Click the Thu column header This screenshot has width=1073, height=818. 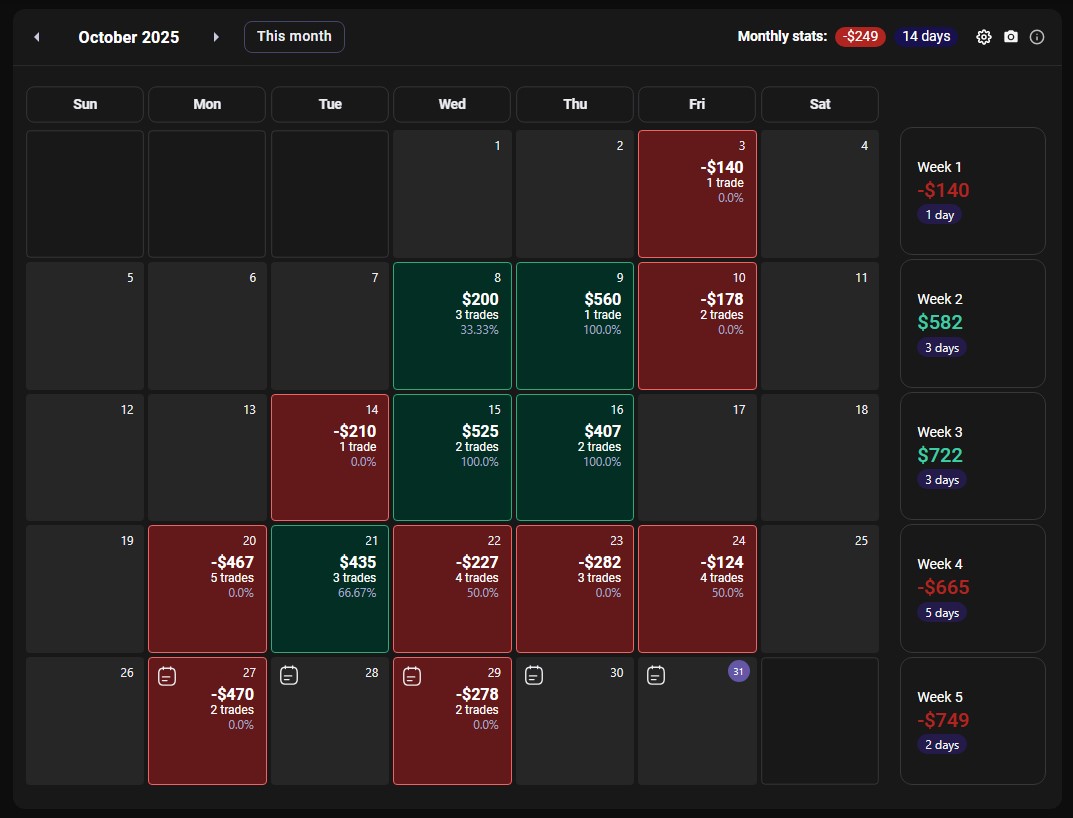pyautogui.click(x=575, y=104)
